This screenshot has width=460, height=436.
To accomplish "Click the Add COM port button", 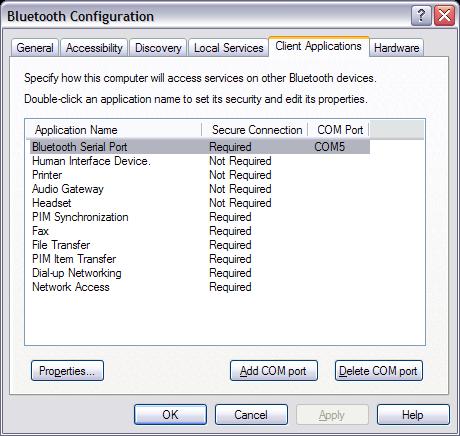I will pos(274,371).
